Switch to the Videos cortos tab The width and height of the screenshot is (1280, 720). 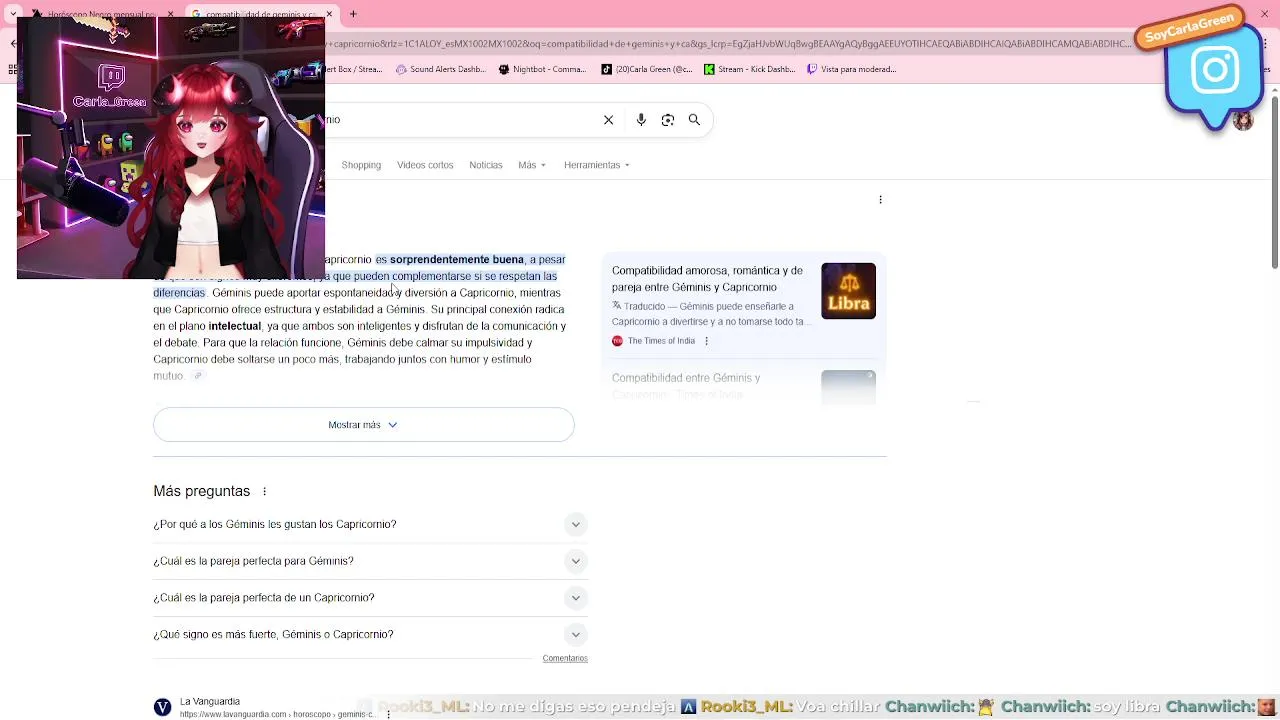coord(425,165)
